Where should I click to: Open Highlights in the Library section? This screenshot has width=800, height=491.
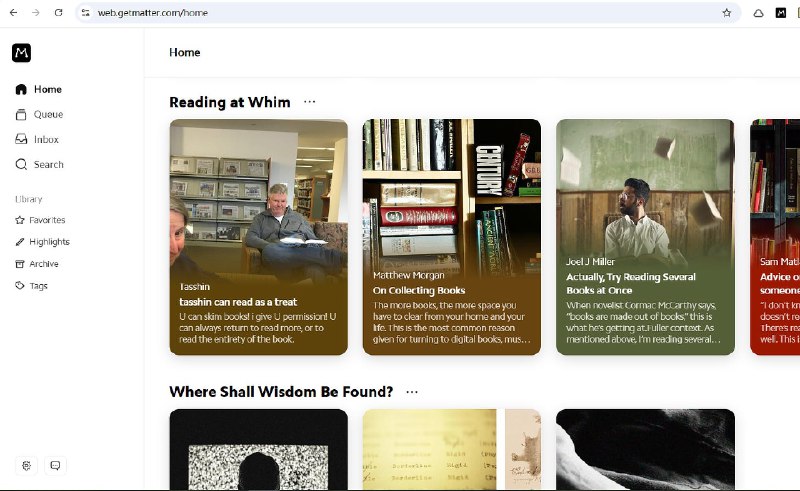(x=49, y=242)
